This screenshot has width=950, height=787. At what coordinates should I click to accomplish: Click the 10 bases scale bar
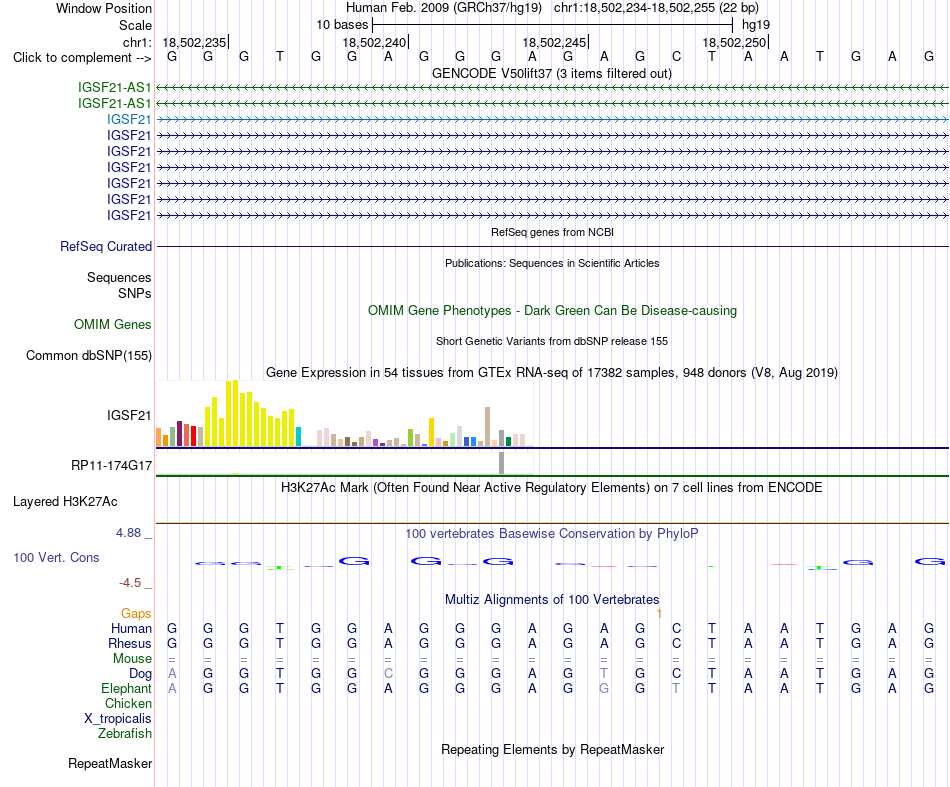pyautogui.click(x=553, y=25)
